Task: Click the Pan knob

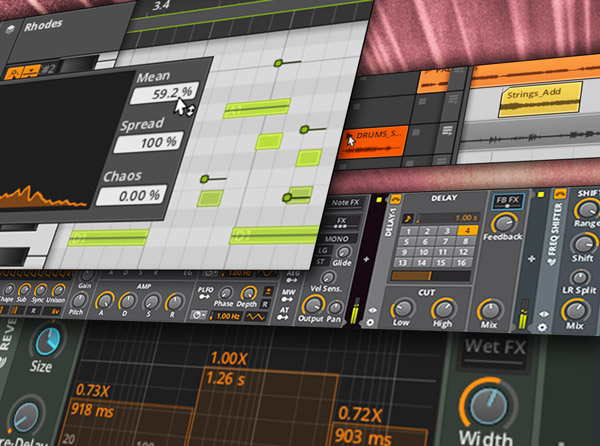Action: pyautogui.click(x=335, y=307)
